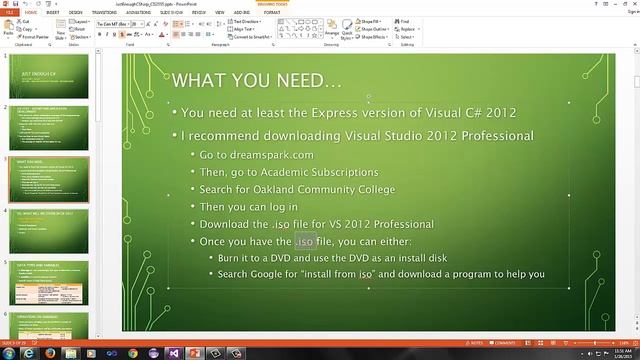Click the 'Go to dreamspark.com' bullet
The image size is (640, 360).
(x=256, y=155)
